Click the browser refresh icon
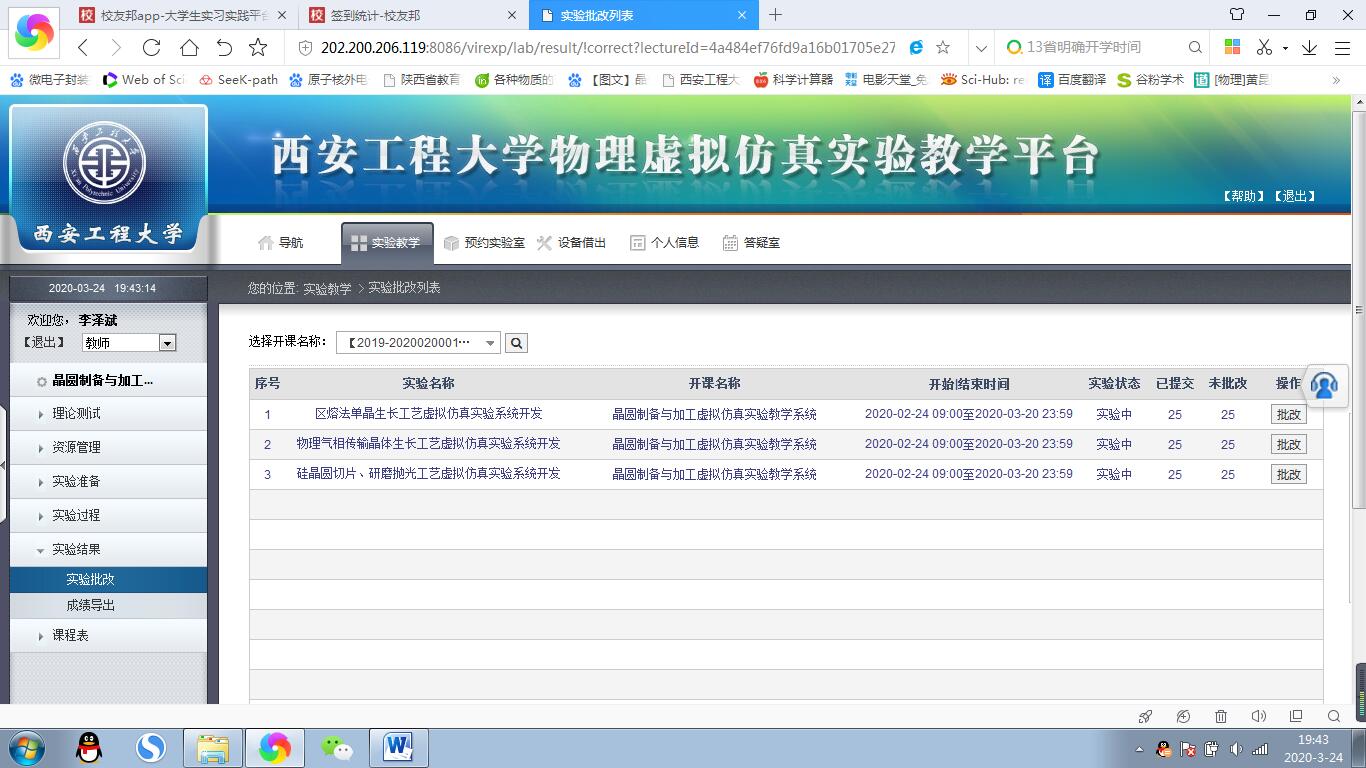The height and width of the screenshot is (768, 1366). (x=152, y=47)
